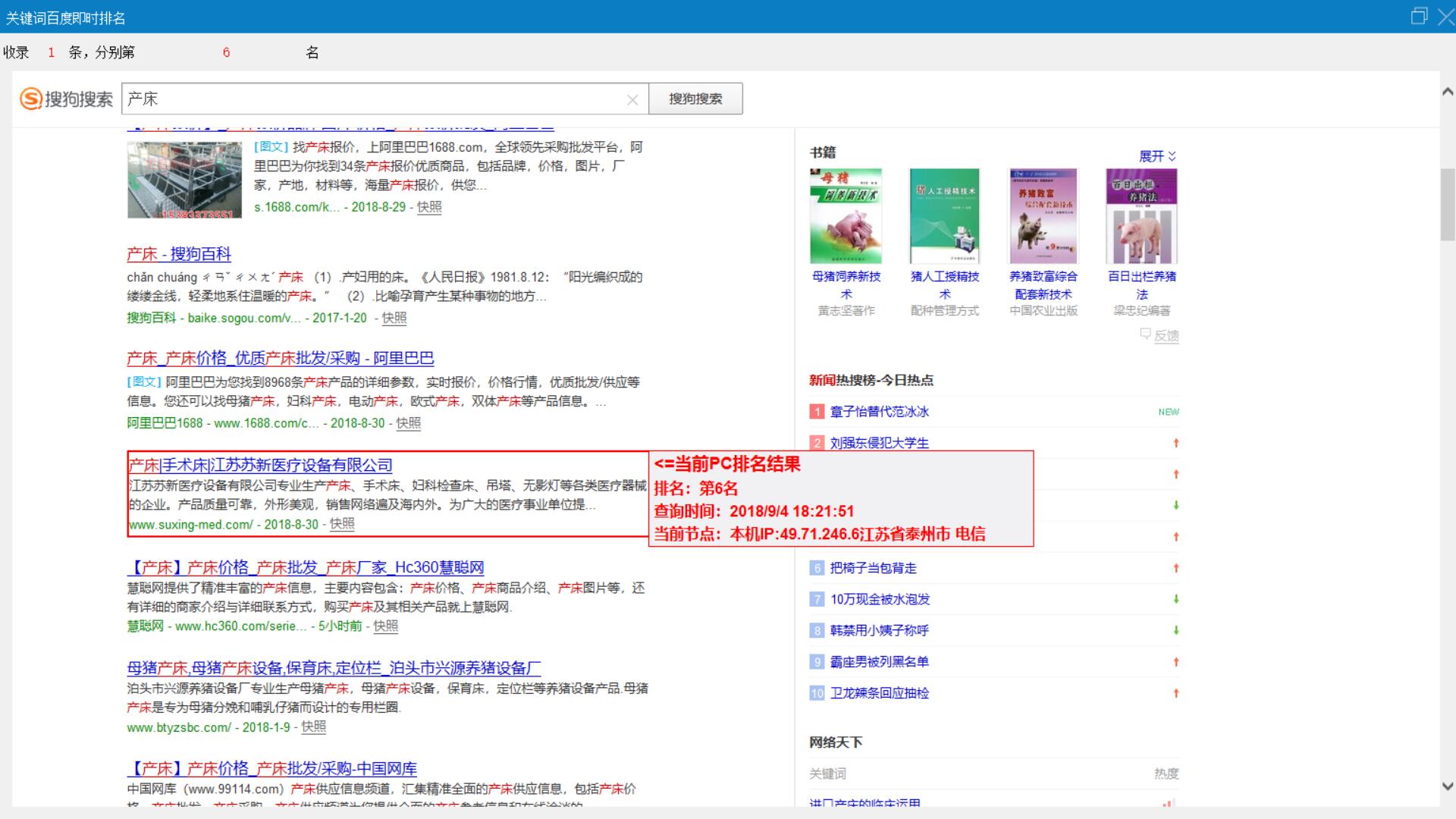Open the 猪人工授精技术 book cover
Viewport: 1456px width, 819px height.
[944, 216]
